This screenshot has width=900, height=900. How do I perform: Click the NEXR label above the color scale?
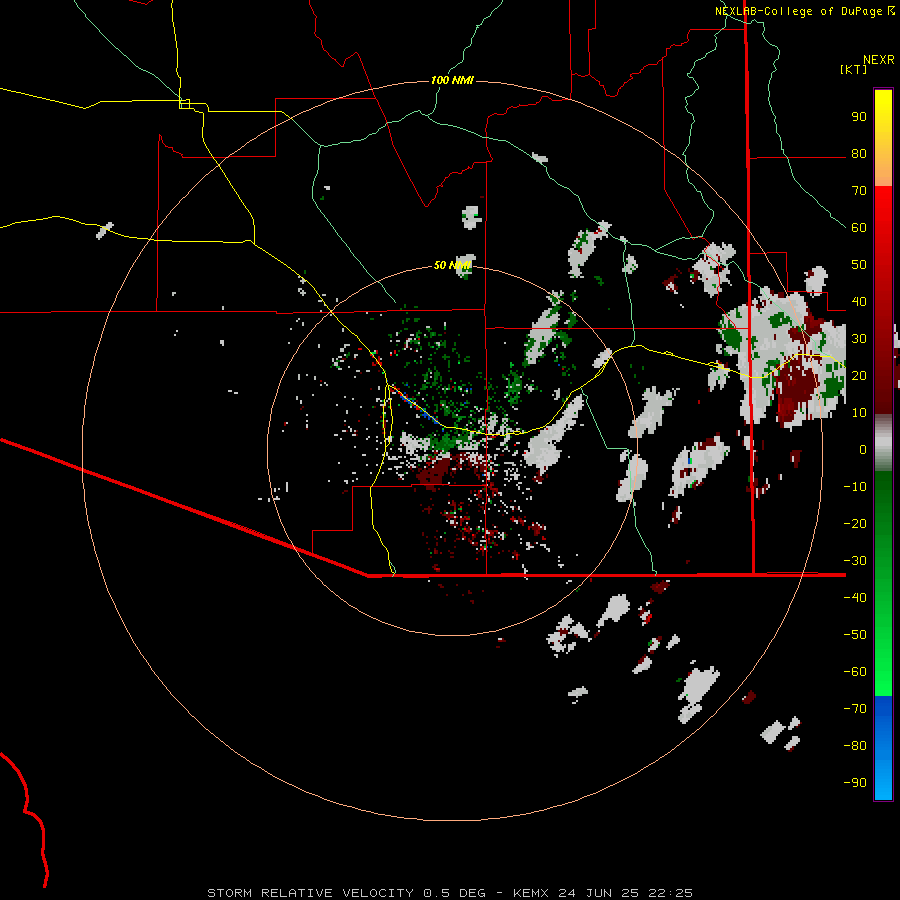[x=878, y=60]
